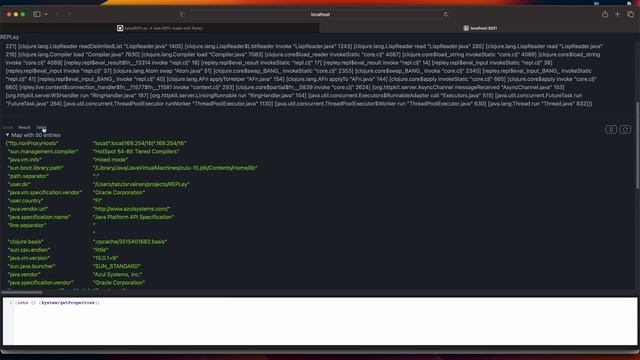Click the "user.country" key
Screen dimensions: 640x360
coord(25,200)
